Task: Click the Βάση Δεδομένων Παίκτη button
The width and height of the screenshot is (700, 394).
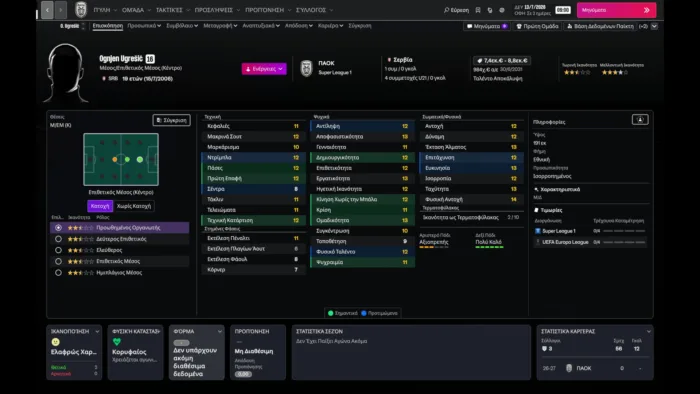Action: [600, 26]
